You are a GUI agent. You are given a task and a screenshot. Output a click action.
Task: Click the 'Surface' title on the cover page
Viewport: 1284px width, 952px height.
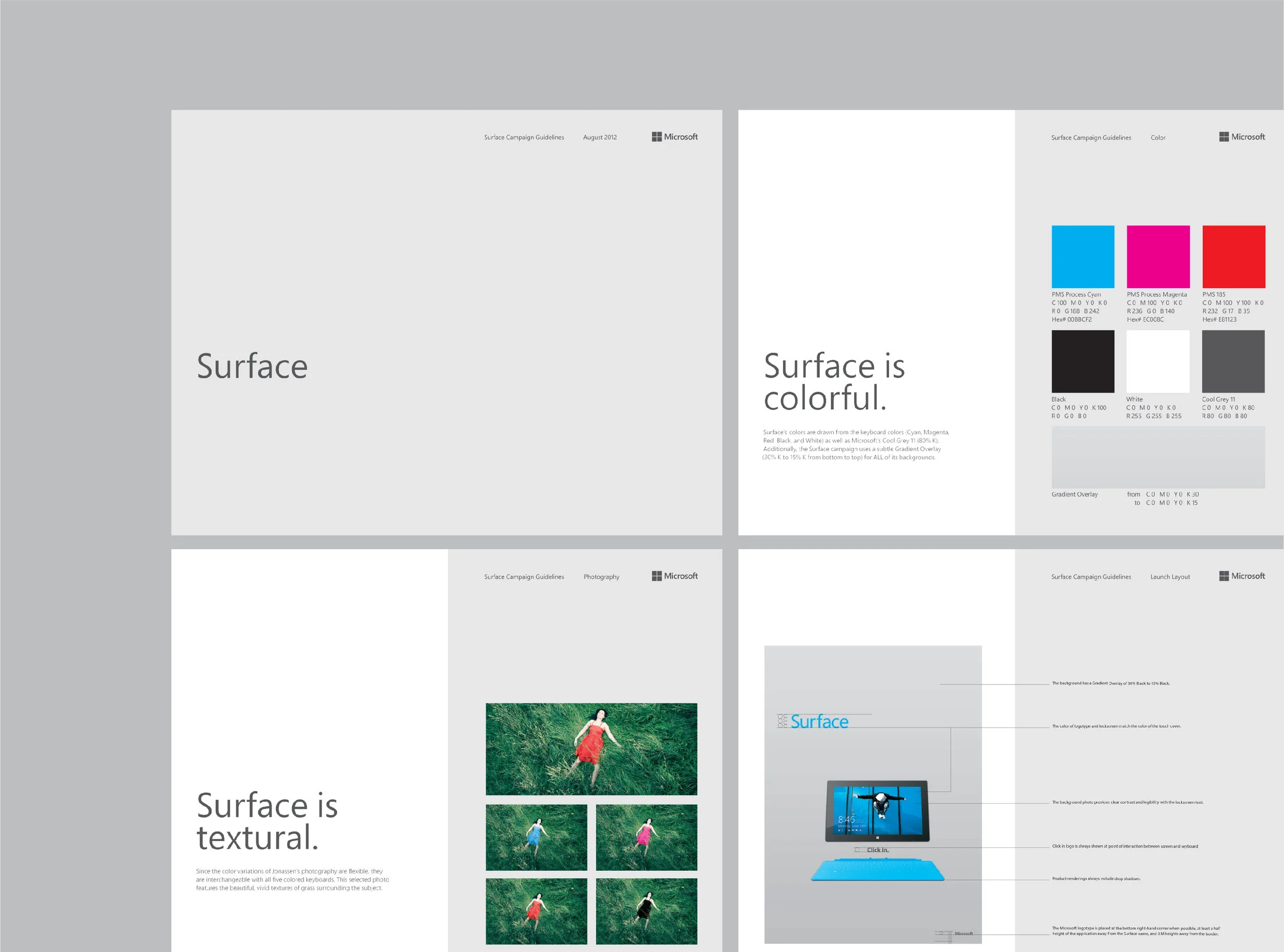coord(252,366)
